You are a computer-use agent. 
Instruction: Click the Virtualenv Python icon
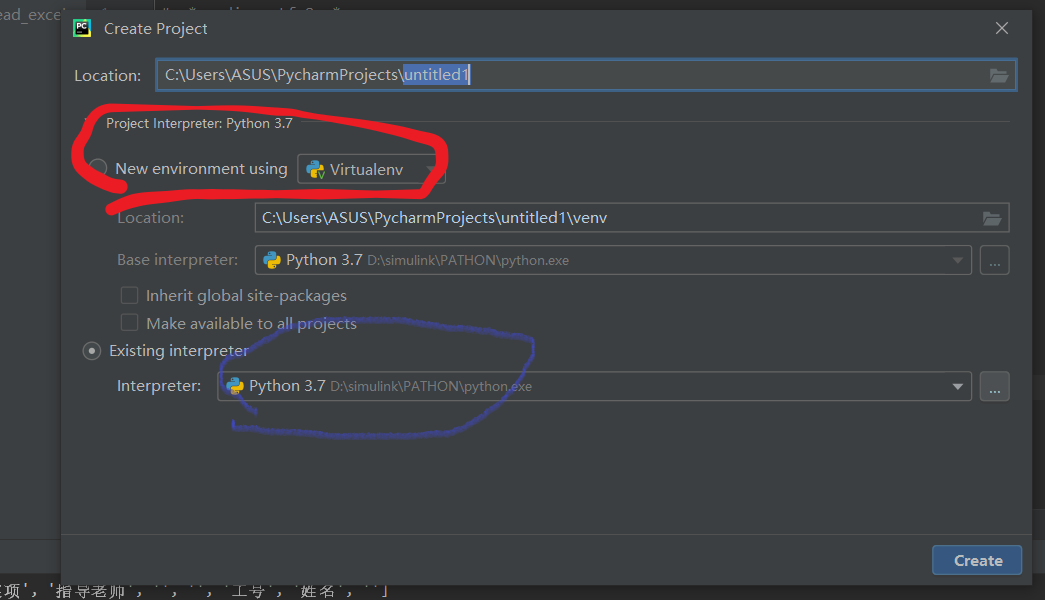[x=315, y=169]
